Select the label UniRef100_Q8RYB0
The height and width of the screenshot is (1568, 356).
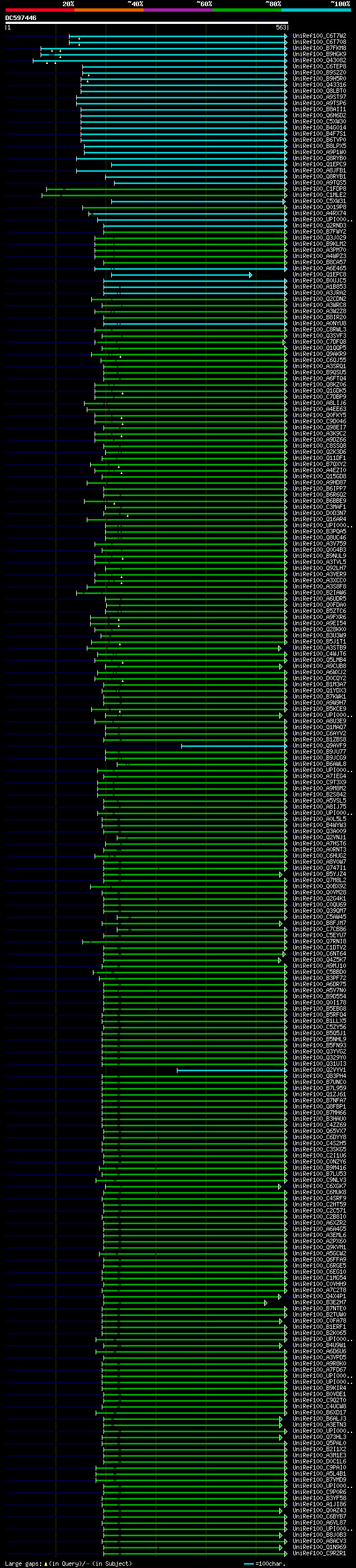(319, 159)
